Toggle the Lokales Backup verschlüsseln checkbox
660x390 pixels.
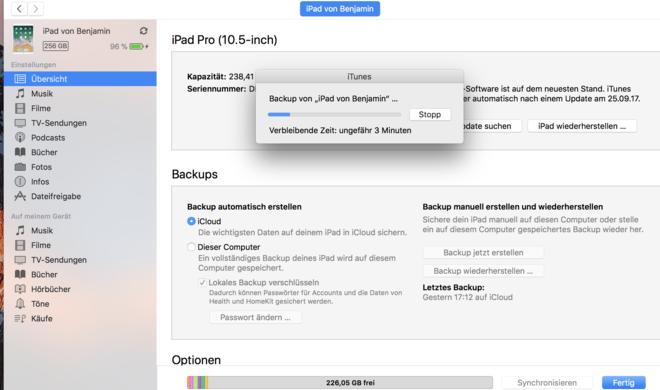tap(202, 282)
